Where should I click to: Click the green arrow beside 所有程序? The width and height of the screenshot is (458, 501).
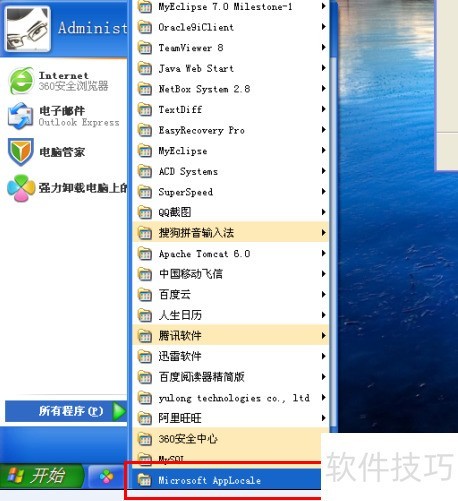(119, 411)
